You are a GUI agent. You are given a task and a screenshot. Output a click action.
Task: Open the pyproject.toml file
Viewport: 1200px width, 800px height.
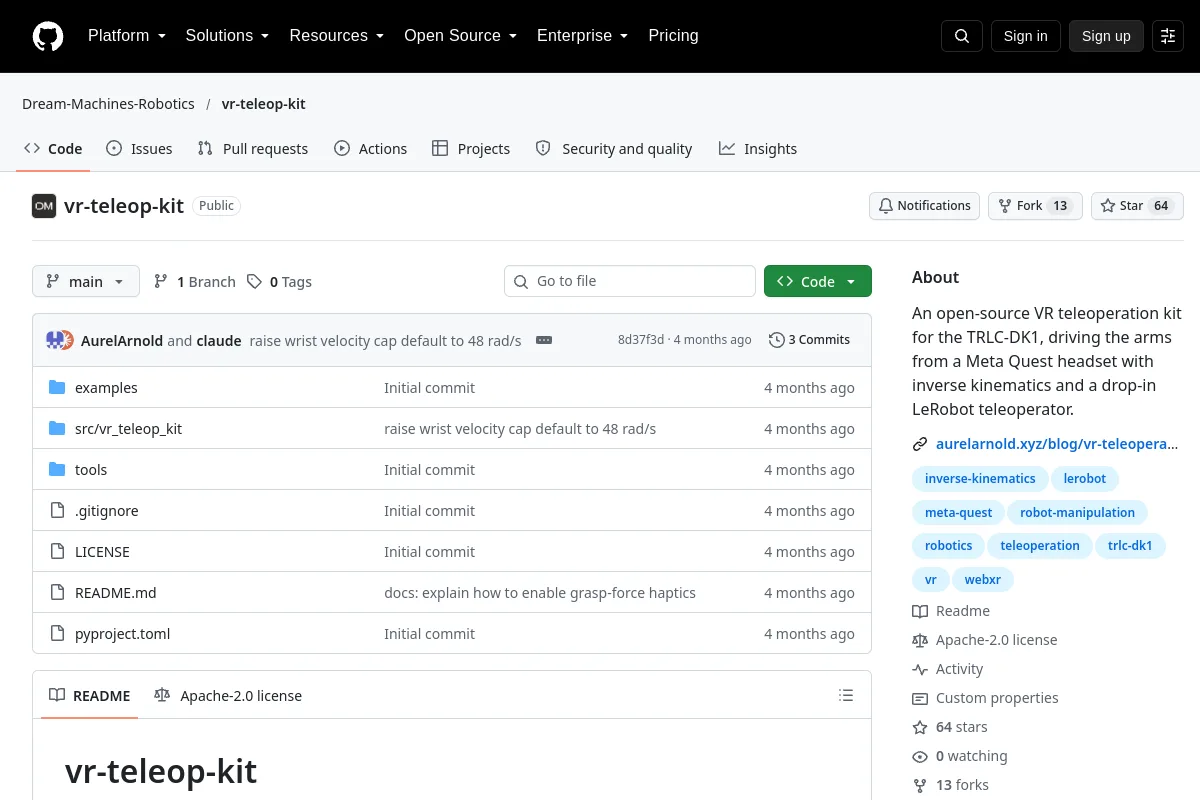pos(123,633)
